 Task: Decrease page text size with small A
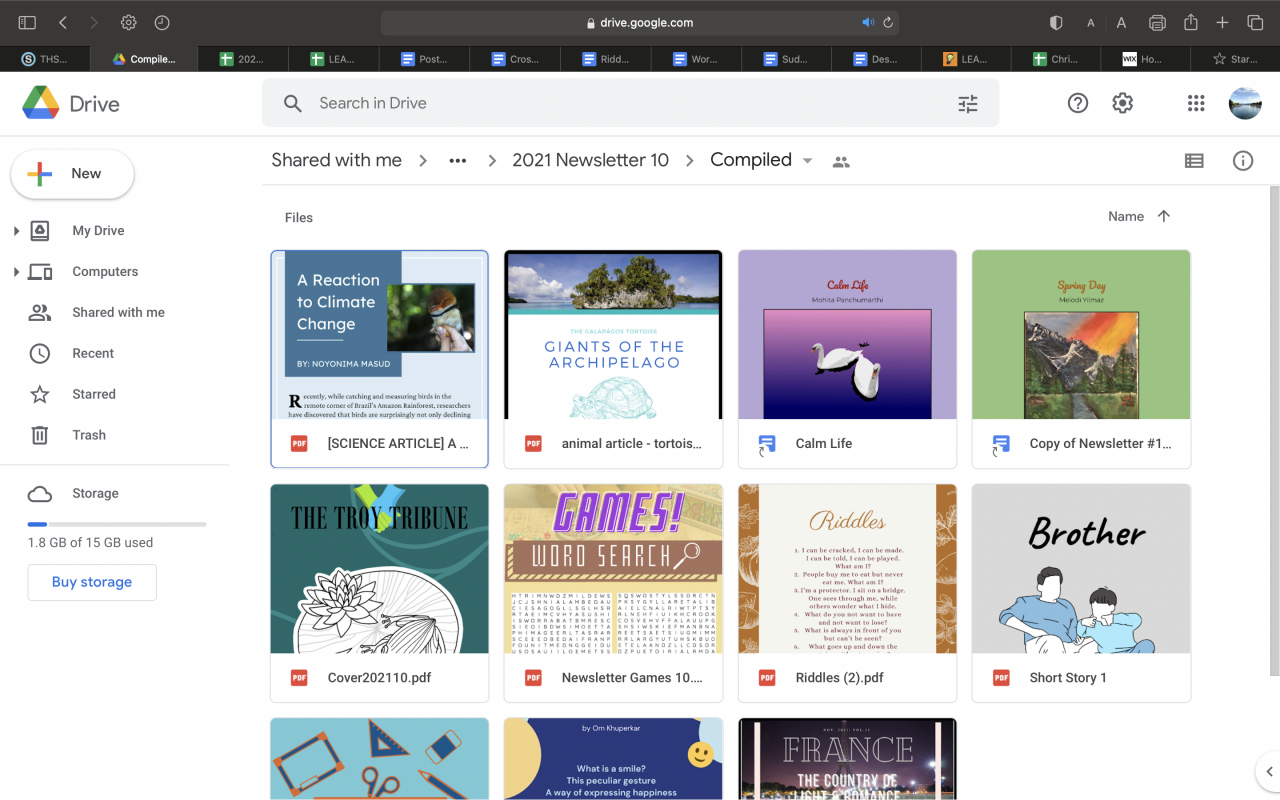(1091, 23)
